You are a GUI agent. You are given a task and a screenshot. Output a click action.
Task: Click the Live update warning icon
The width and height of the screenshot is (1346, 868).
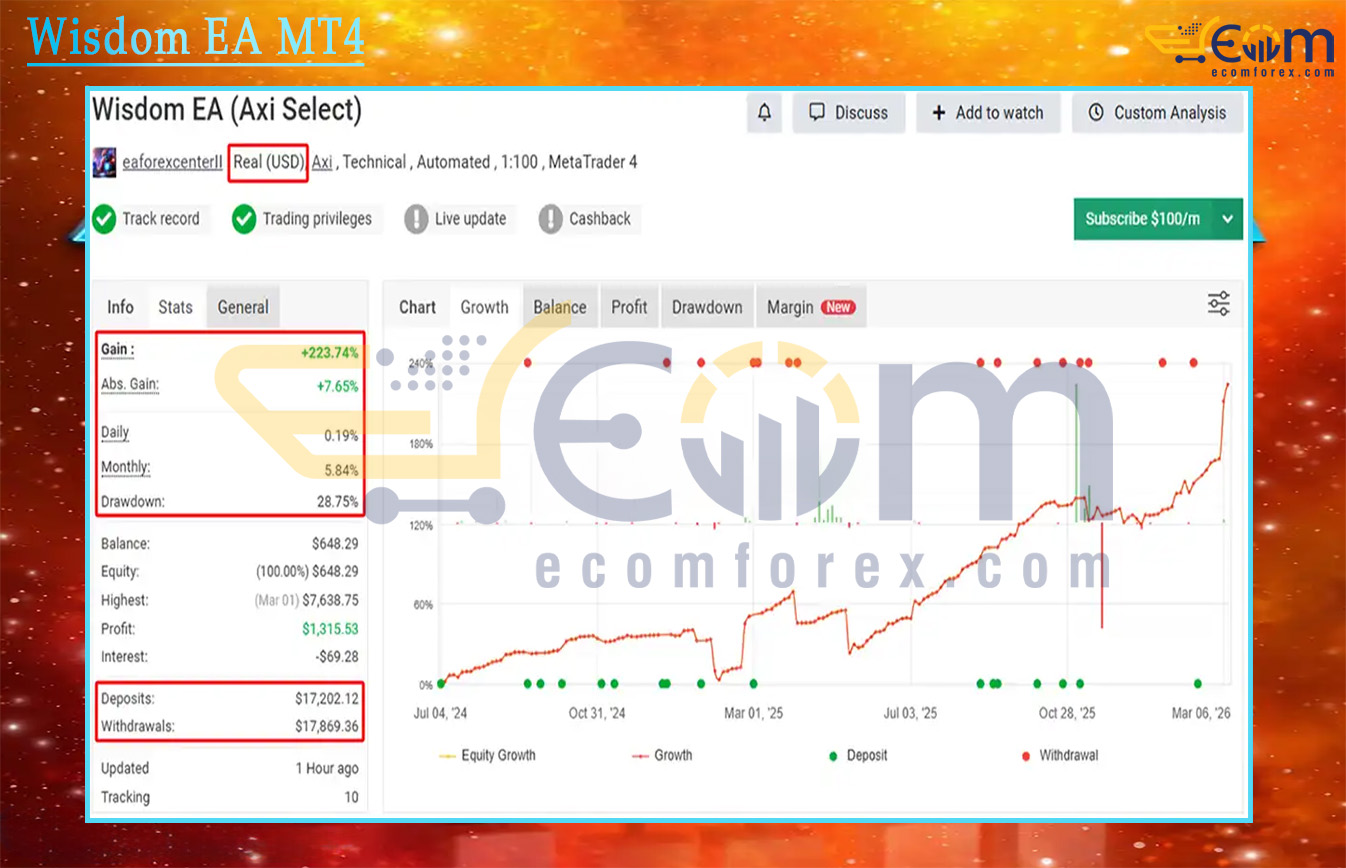pos(416,219)
